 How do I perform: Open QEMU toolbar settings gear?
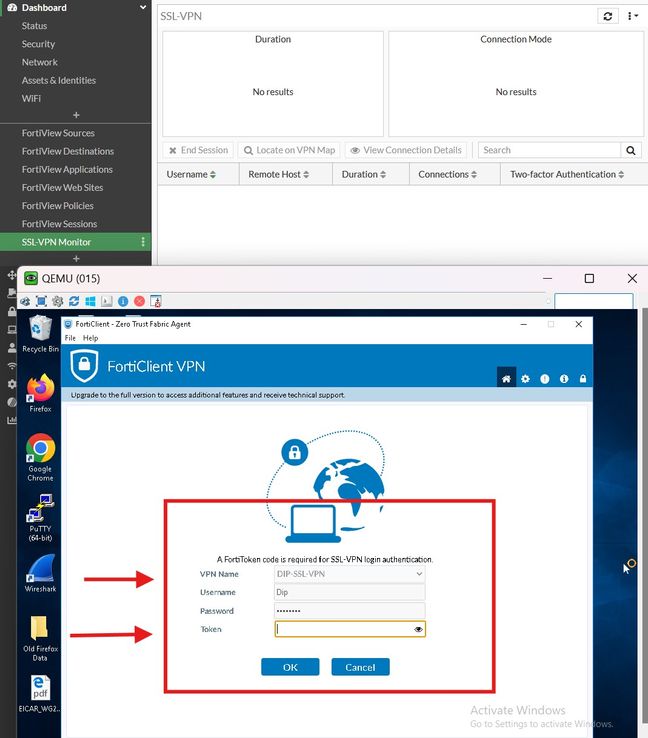click(58, 301)
